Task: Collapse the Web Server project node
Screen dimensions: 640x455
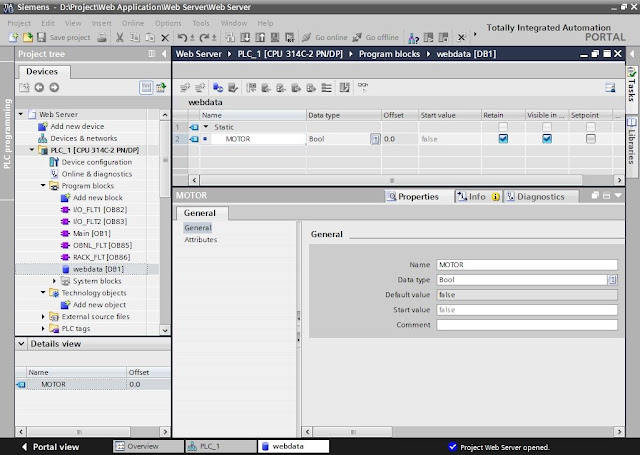Action: 21,114
